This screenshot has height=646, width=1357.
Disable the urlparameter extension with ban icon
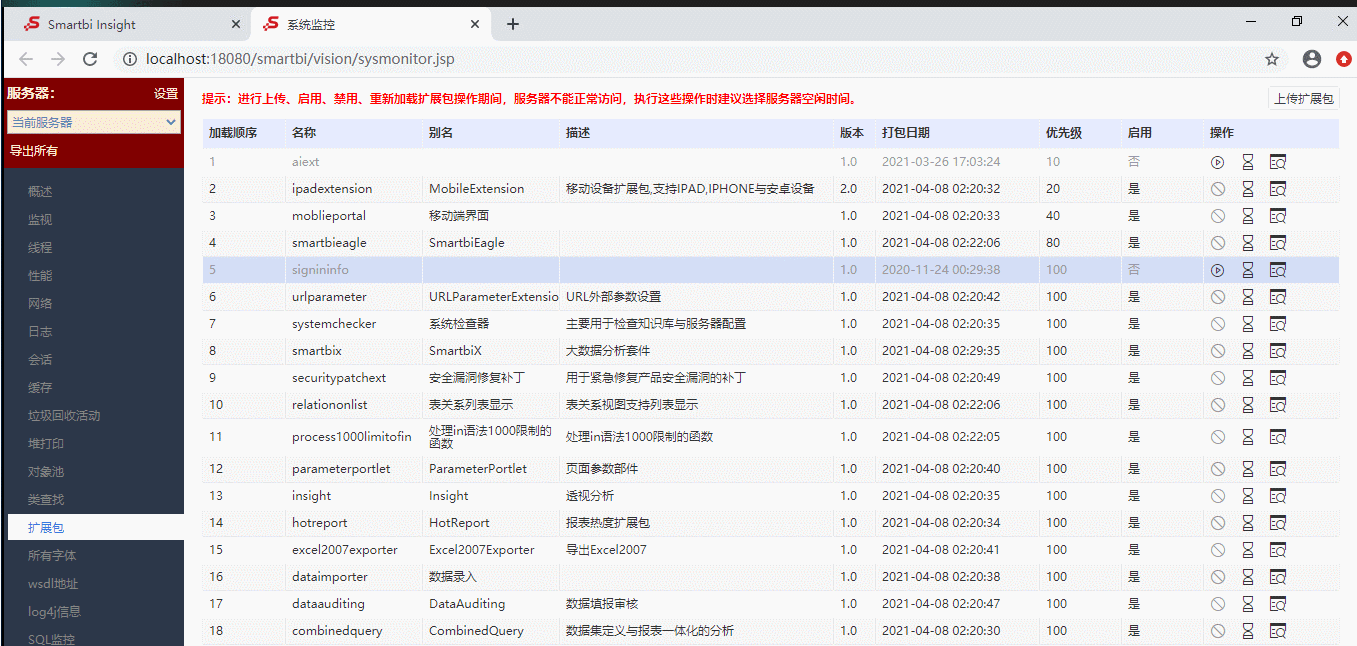point(1217,297)
